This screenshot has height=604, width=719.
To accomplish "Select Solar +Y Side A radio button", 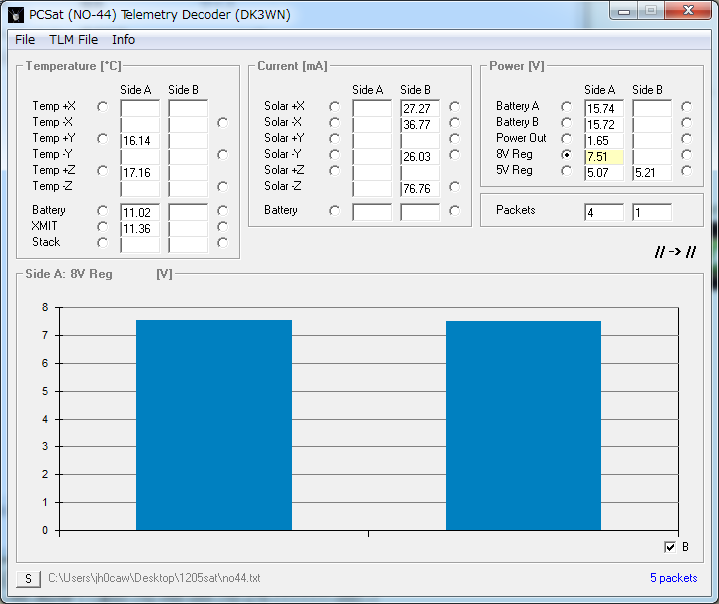I will tap(334, 139).
